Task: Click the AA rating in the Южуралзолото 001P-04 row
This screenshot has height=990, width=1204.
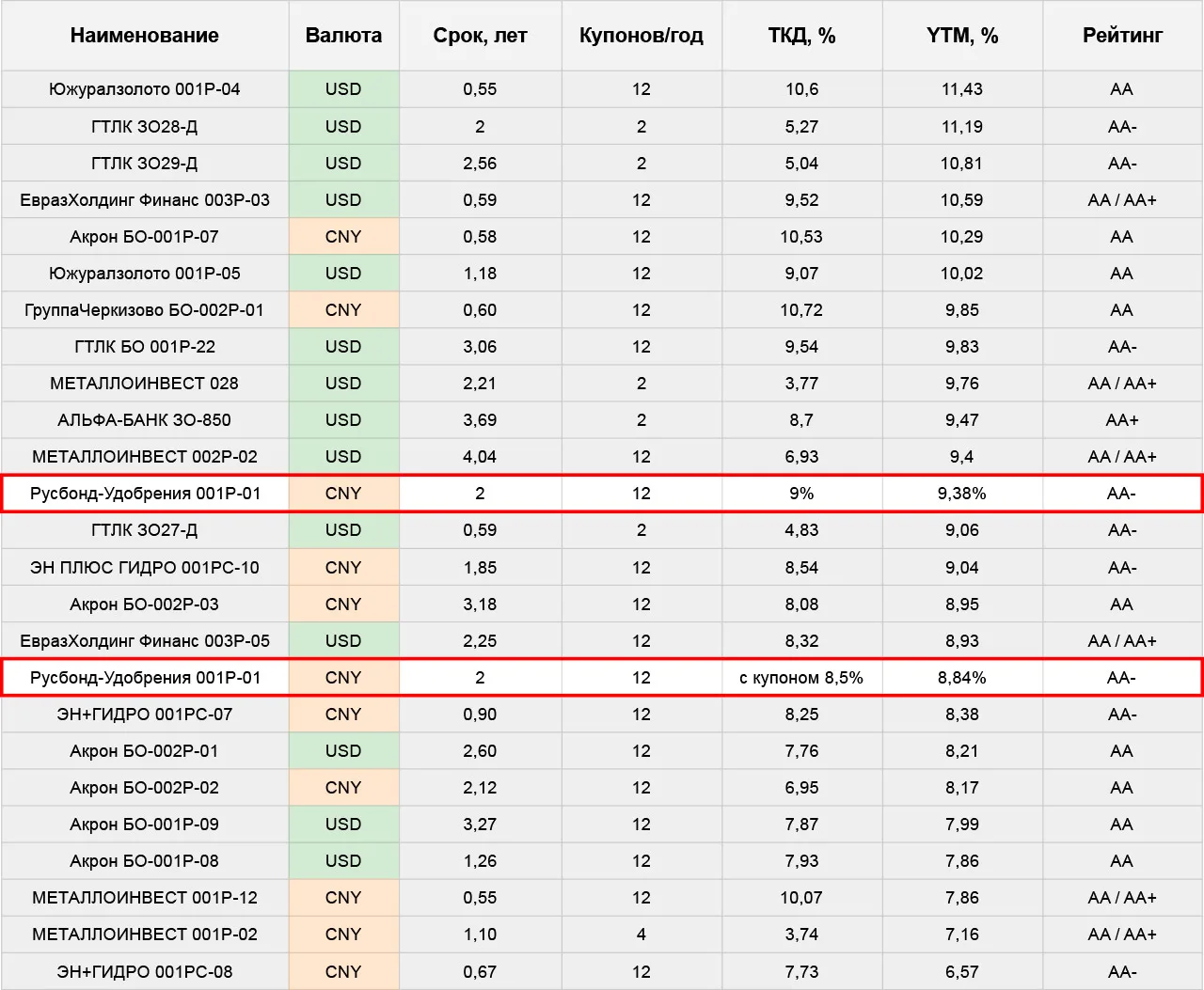Action: [1122, 89]
